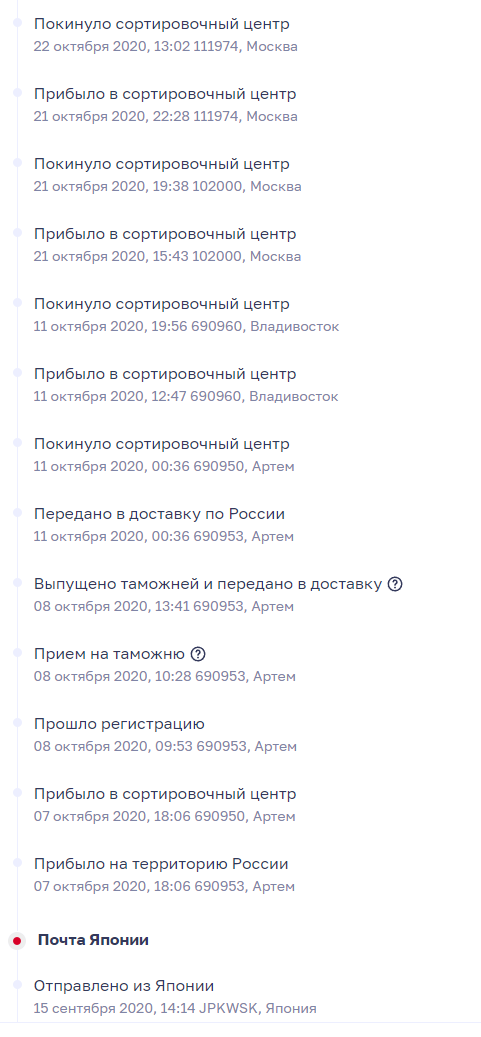Click Передано в доставку по России entry
The height and width of the screenshot is (1037, 481).
[159, 514]
